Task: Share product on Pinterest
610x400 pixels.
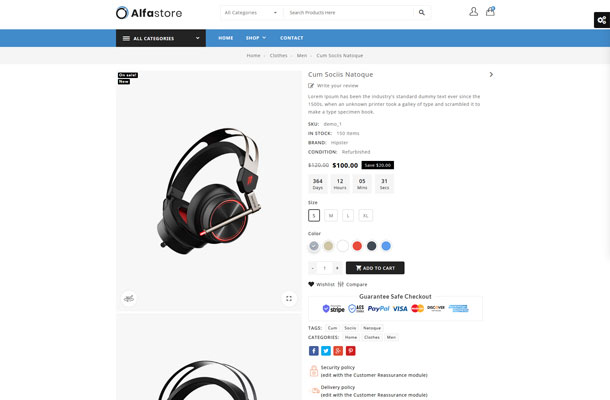Action: [351, 351]
